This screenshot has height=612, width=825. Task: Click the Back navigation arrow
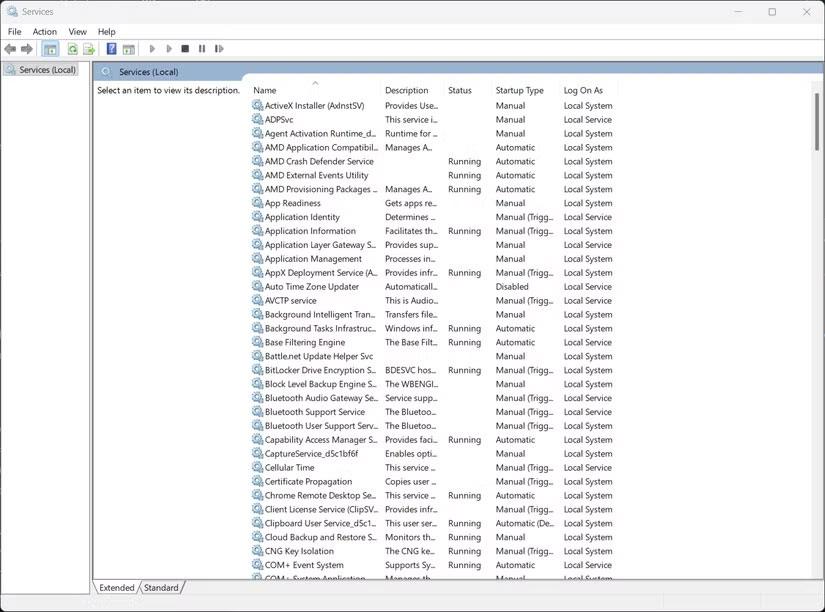point(10,48)
